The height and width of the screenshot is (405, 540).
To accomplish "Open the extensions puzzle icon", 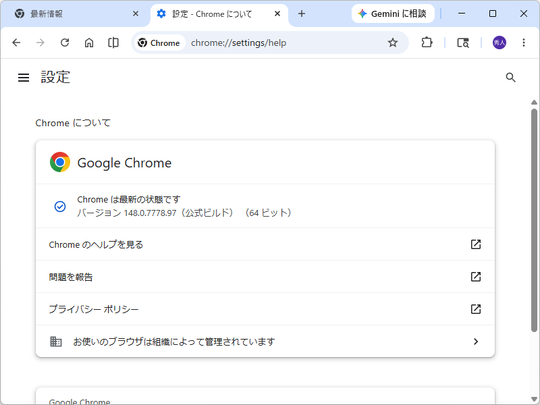I will pos(427,43).
